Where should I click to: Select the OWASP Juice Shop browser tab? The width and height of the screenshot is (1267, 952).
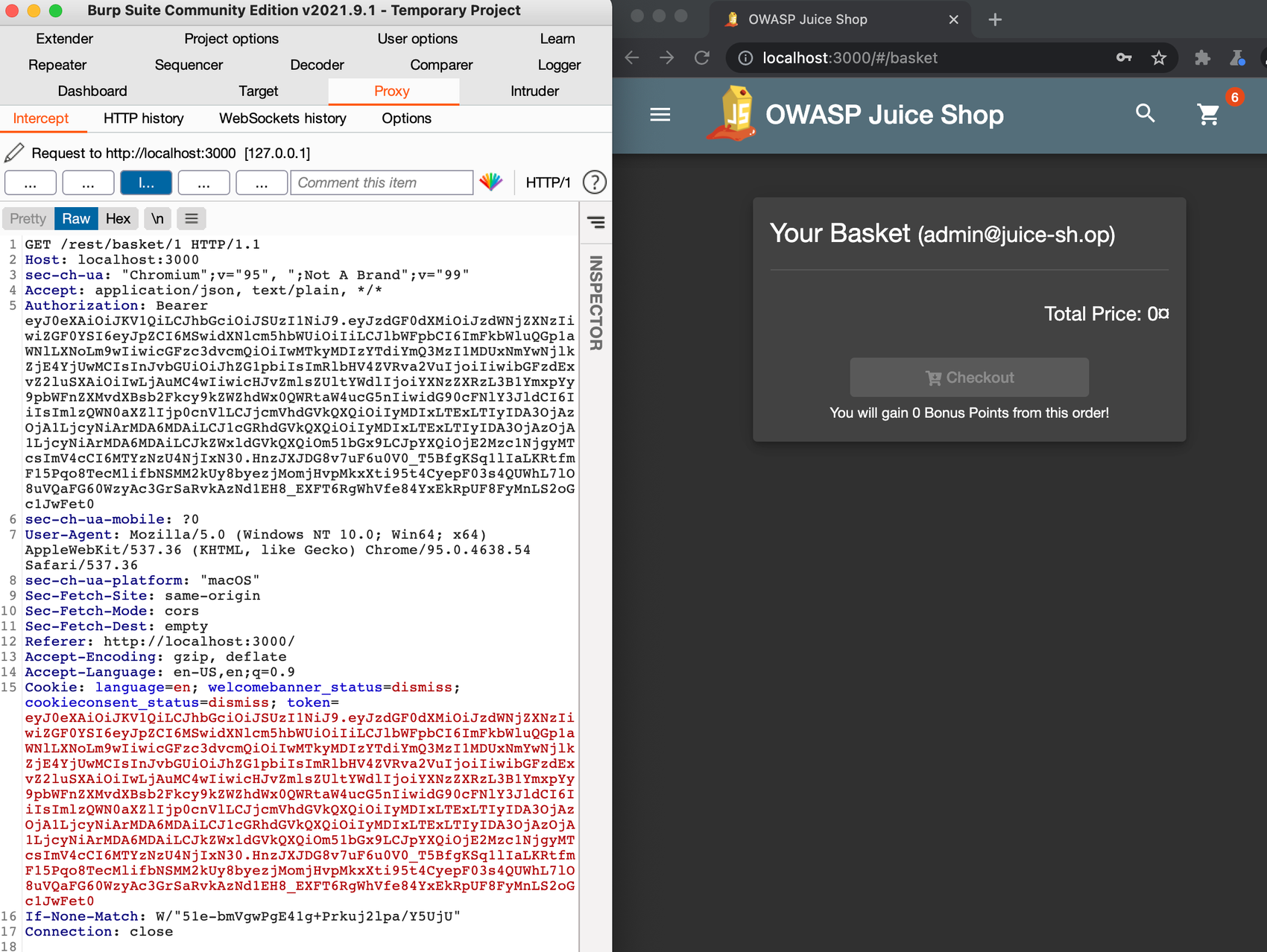pyautogui.click(x=840, y=19)
